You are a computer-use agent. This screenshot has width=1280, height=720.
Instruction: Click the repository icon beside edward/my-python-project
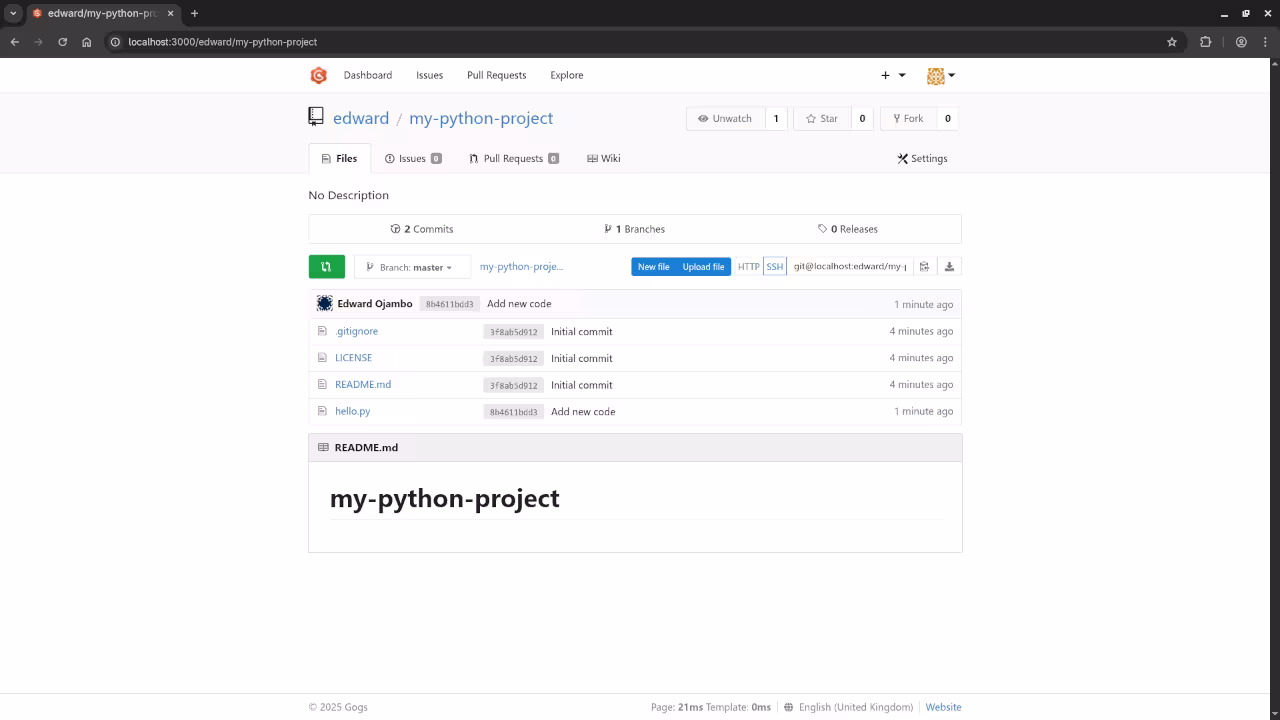pos(315,117)
